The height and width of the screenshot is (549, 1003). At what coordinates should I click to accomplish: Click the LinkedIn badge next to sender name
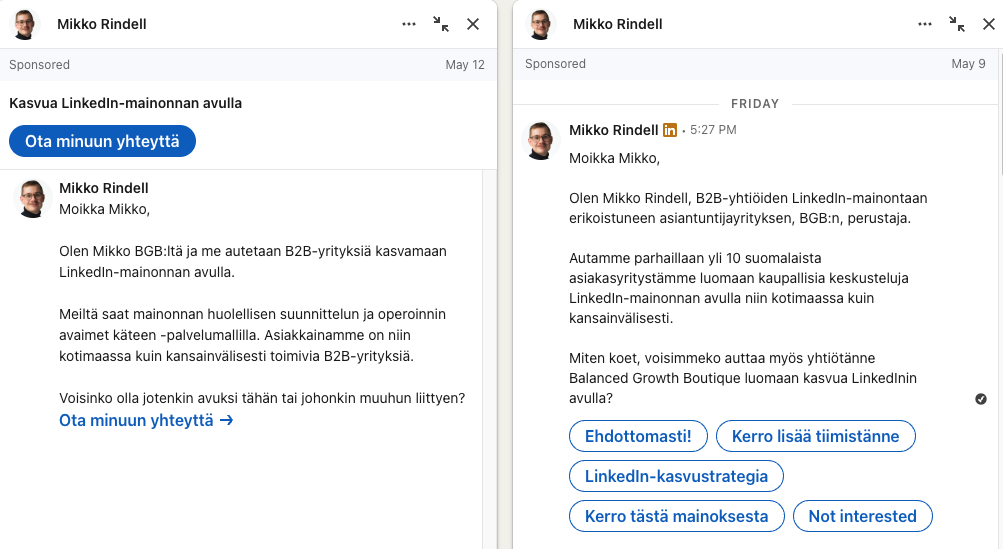click(x=670, y=130)
